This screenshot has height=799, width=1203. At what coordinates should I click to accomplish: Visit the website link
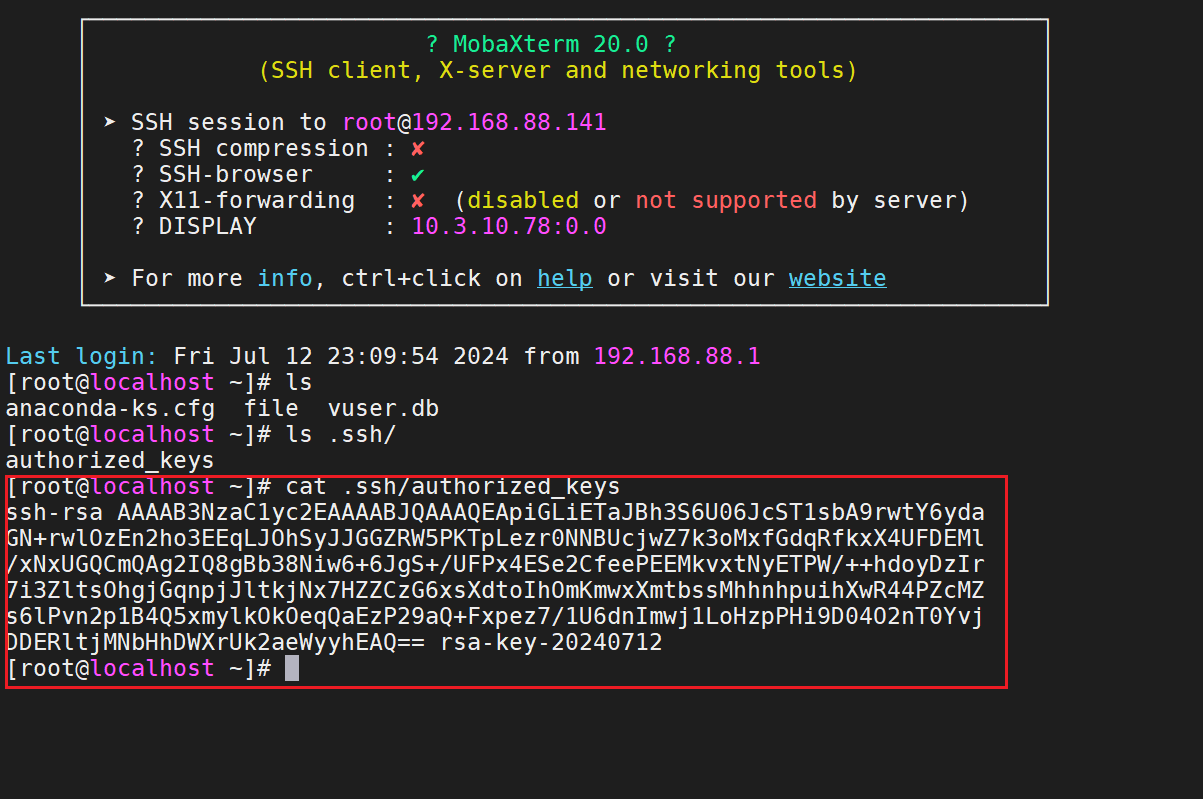point(837,278)
